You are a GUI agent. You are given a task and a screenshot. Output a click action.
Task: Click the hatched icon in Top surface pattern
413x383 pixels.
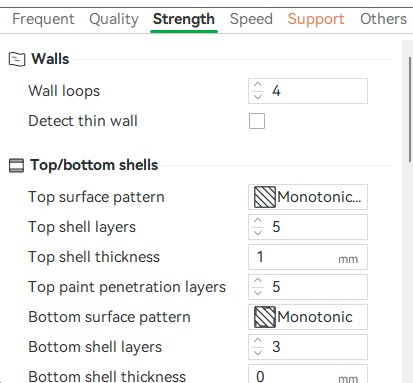point(265,197)
